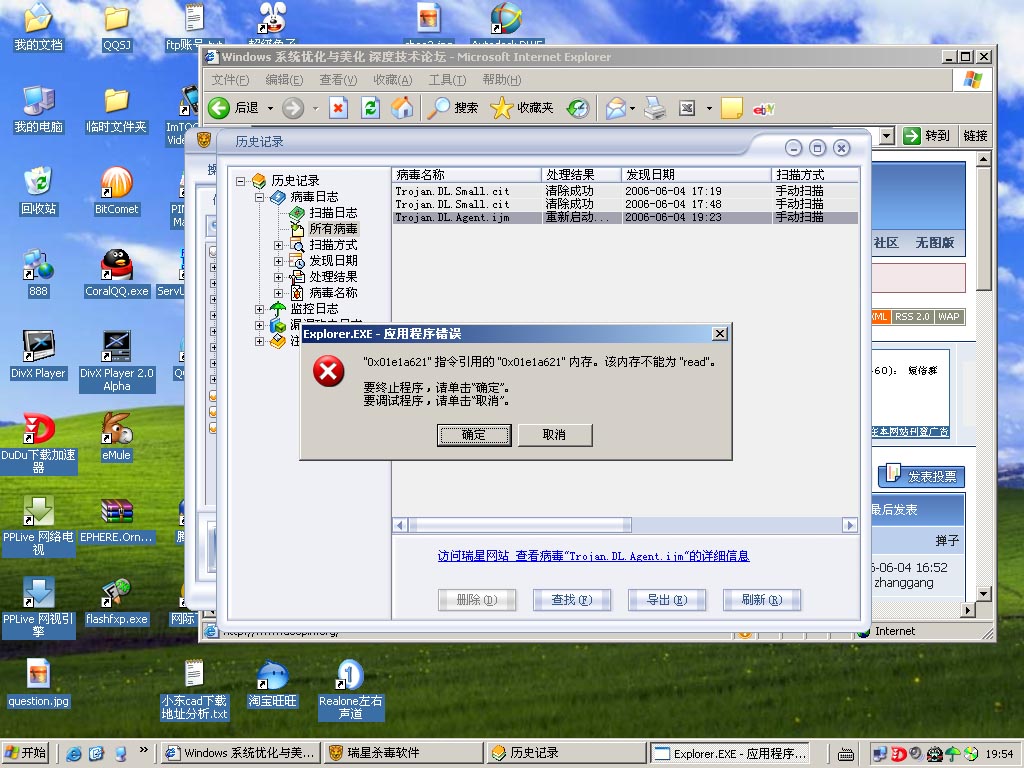
Task: Click the WAP badge on web page
Action: coord(949,317)
